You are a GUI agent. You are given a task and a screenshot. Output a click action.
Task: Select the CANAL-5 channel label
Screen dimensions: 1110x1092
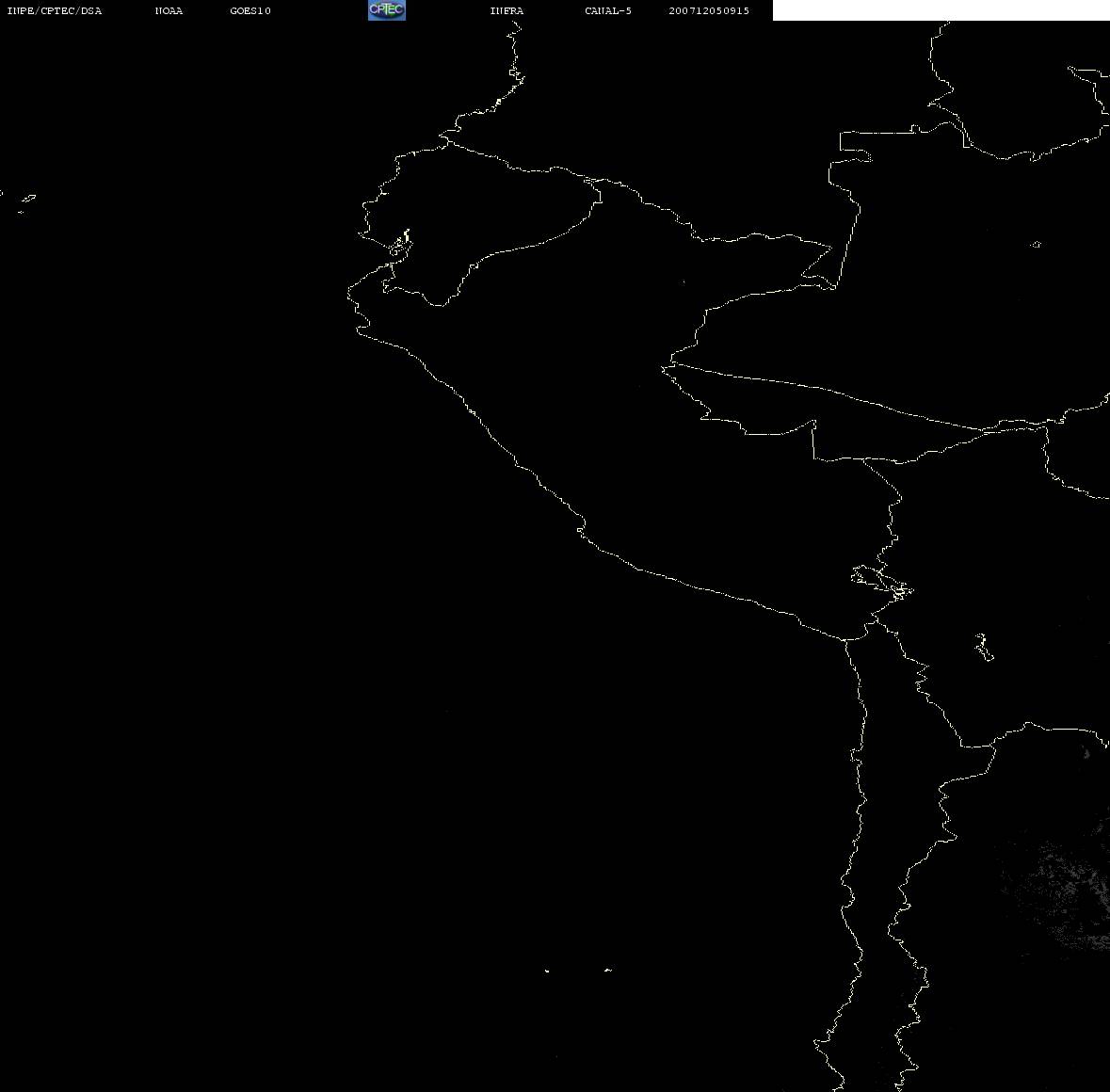click(608, 11)
